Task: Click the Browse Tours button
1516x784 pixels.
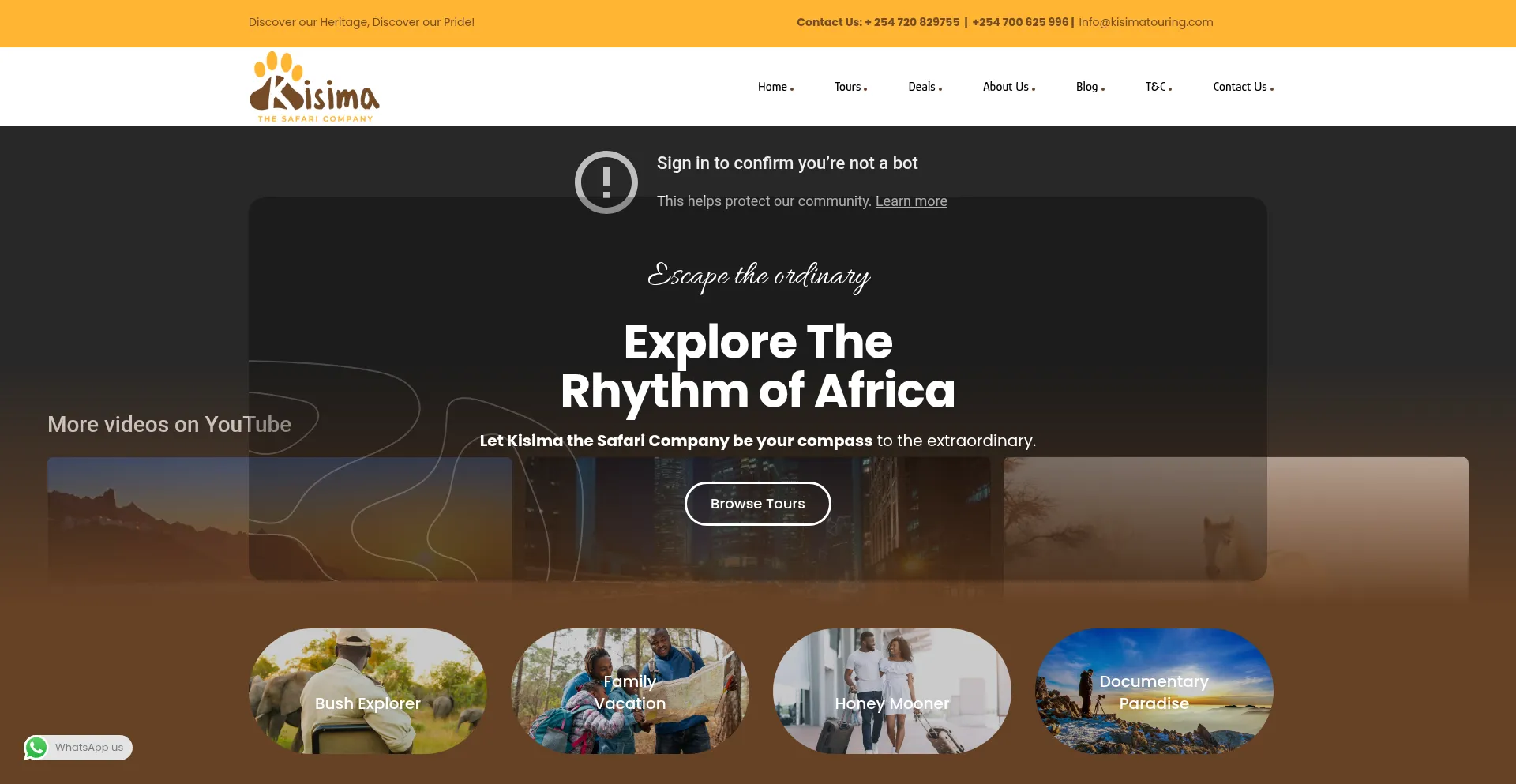Action: point(757,504)
